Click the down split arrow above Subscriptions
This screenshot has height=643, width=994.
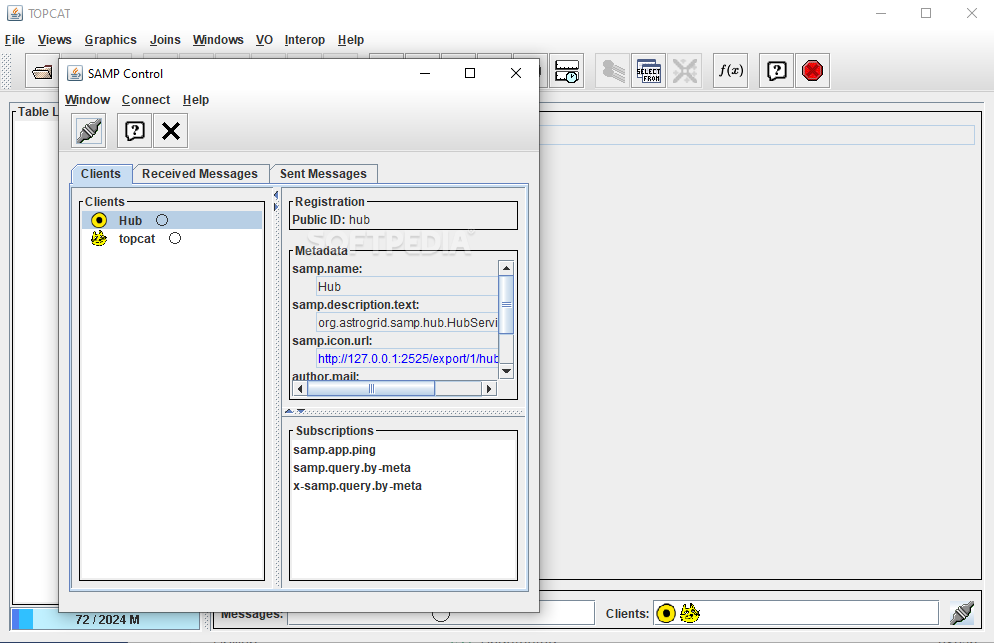[301, 411]
